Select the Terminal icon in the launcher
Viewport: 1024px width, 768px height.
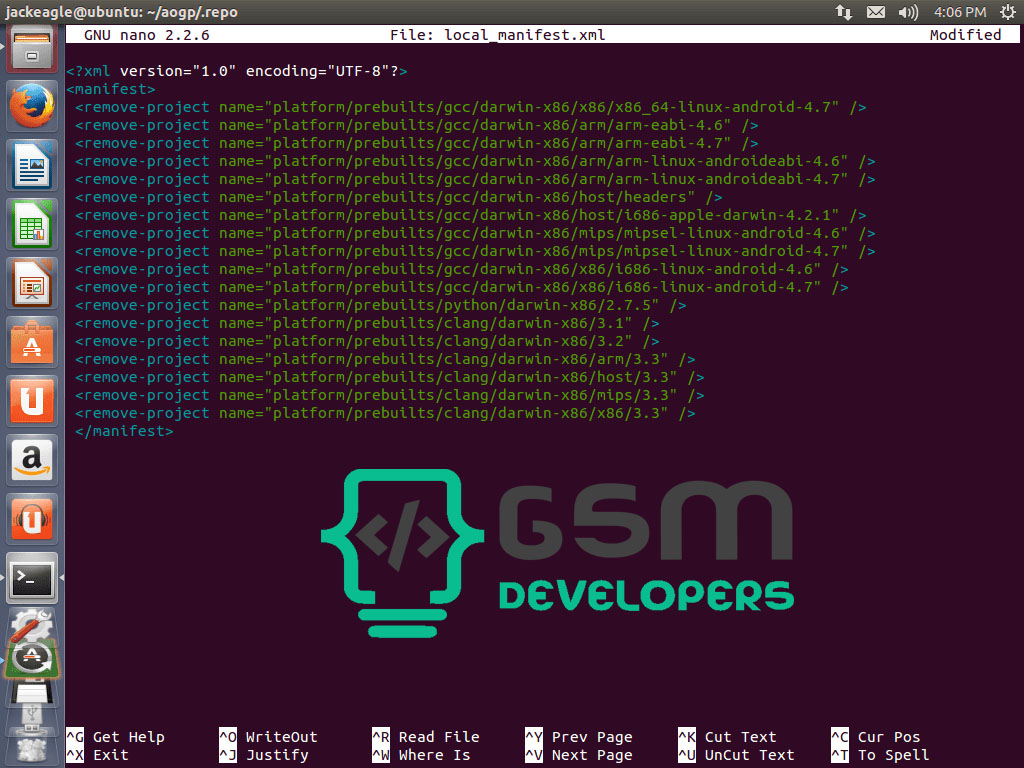point(31,578)
